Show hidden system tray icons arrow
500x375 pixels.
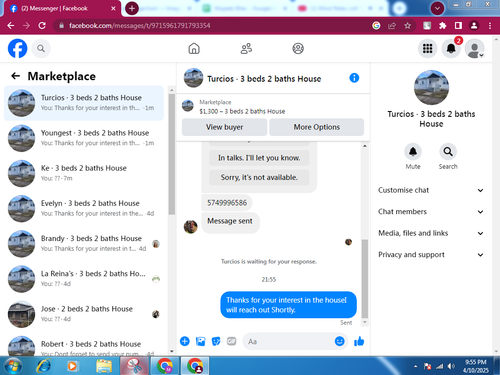[415, 366]
